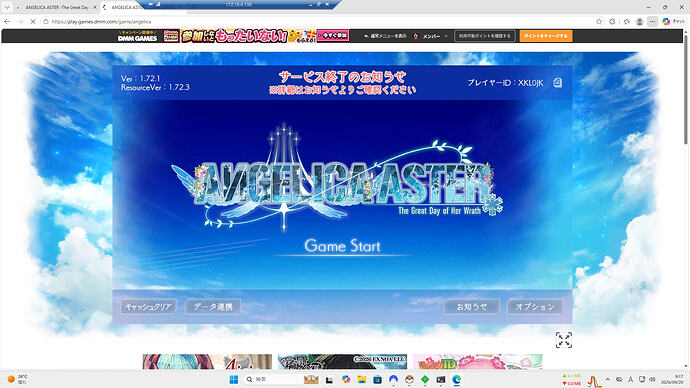
Task: Open Microsoft Store from taskbar
Action: pos(378,379)
